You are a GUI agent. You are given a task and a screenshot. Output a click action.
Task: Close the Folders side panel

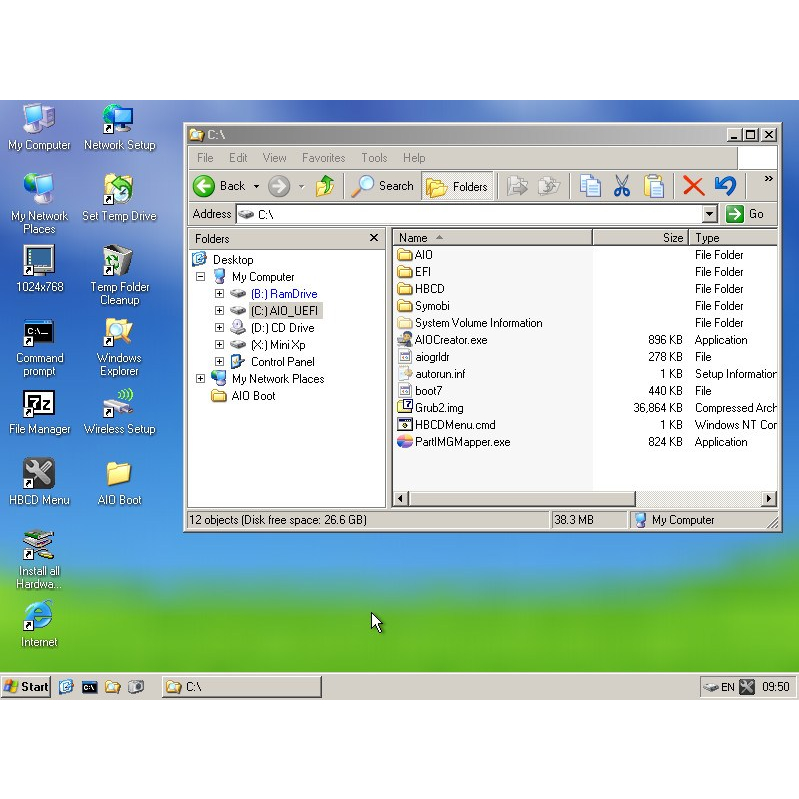click(374, 238)
